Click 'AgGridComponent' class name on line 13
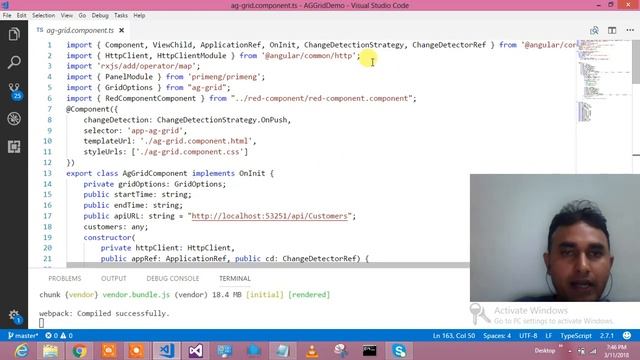Viewport: 640px width, 360px height. coord(155,173)
